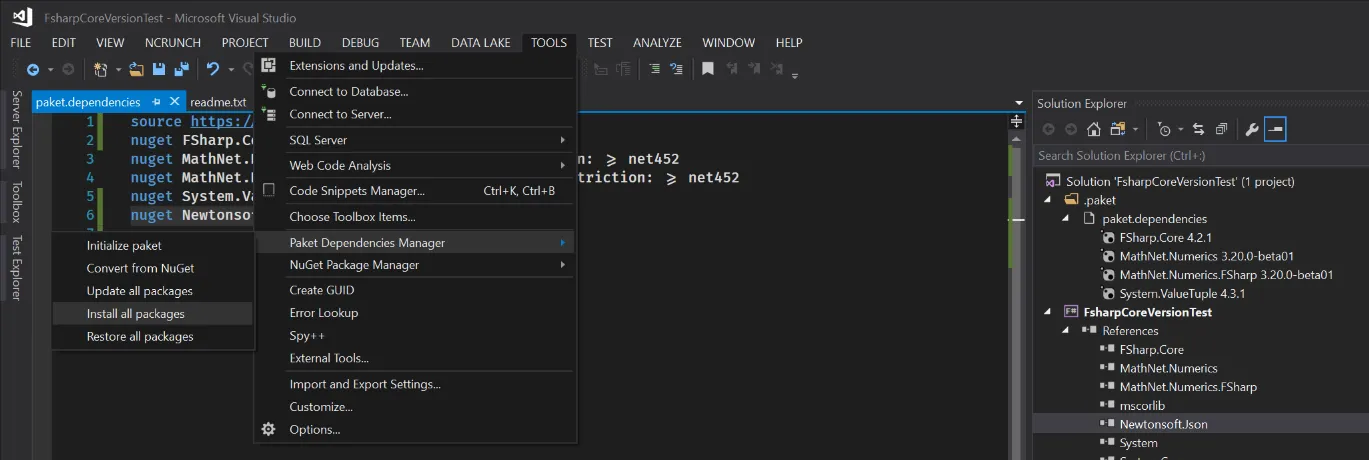Open the NCRUNCH menu
Screen dimensions: 1369x460
point(173,43)
